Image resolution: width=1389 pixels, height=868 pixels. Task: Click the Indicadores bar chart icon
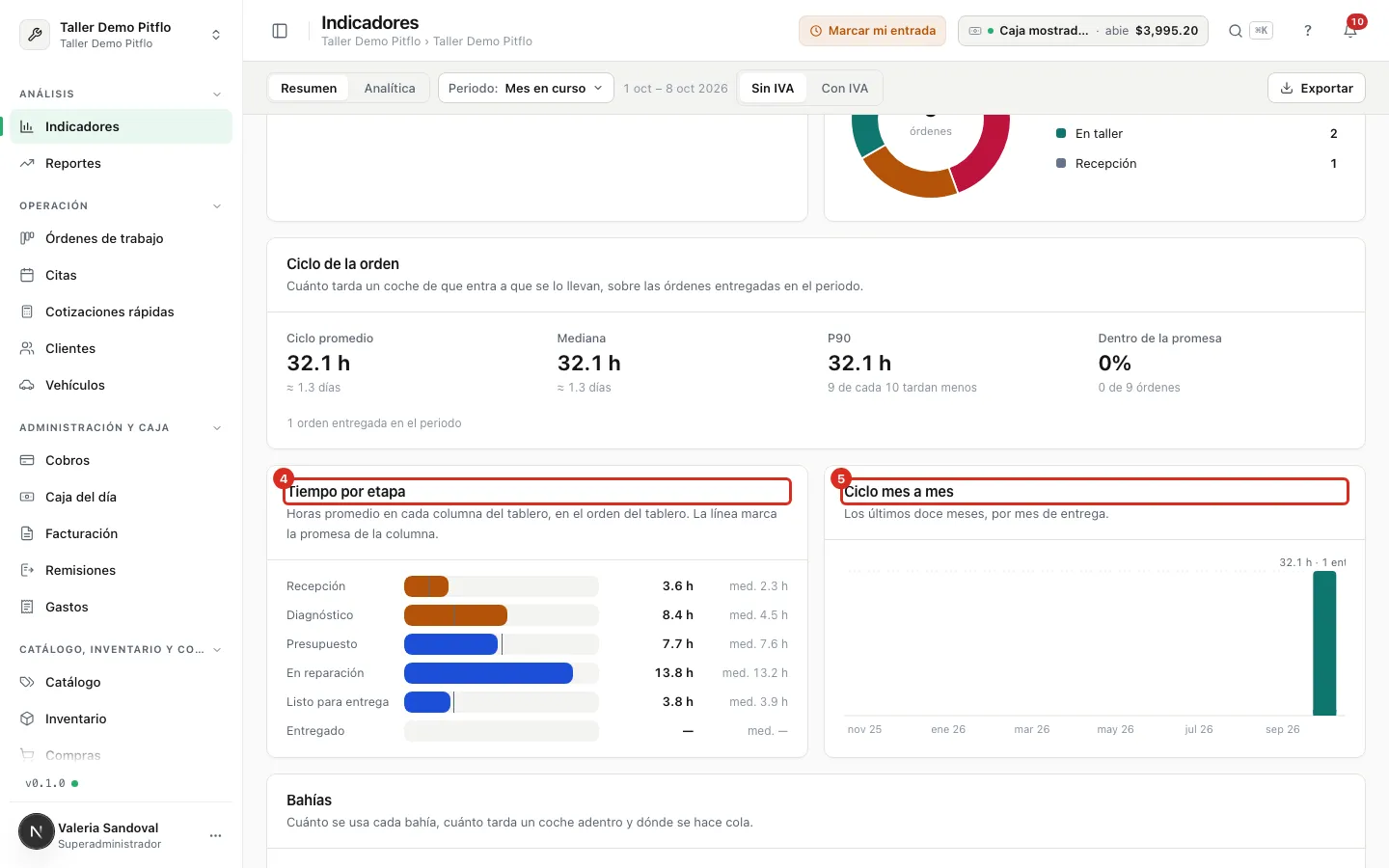[27, 126]
